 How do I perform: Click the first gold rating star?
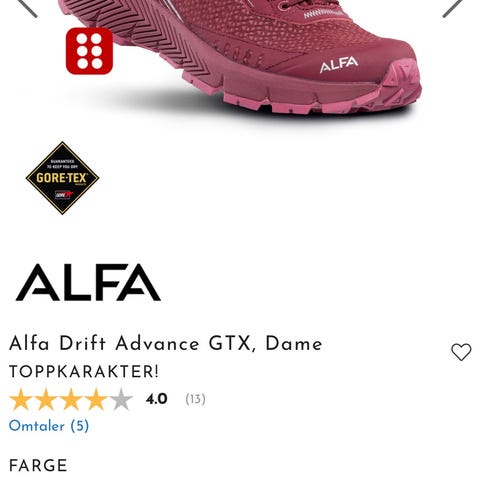click(21, 399)
